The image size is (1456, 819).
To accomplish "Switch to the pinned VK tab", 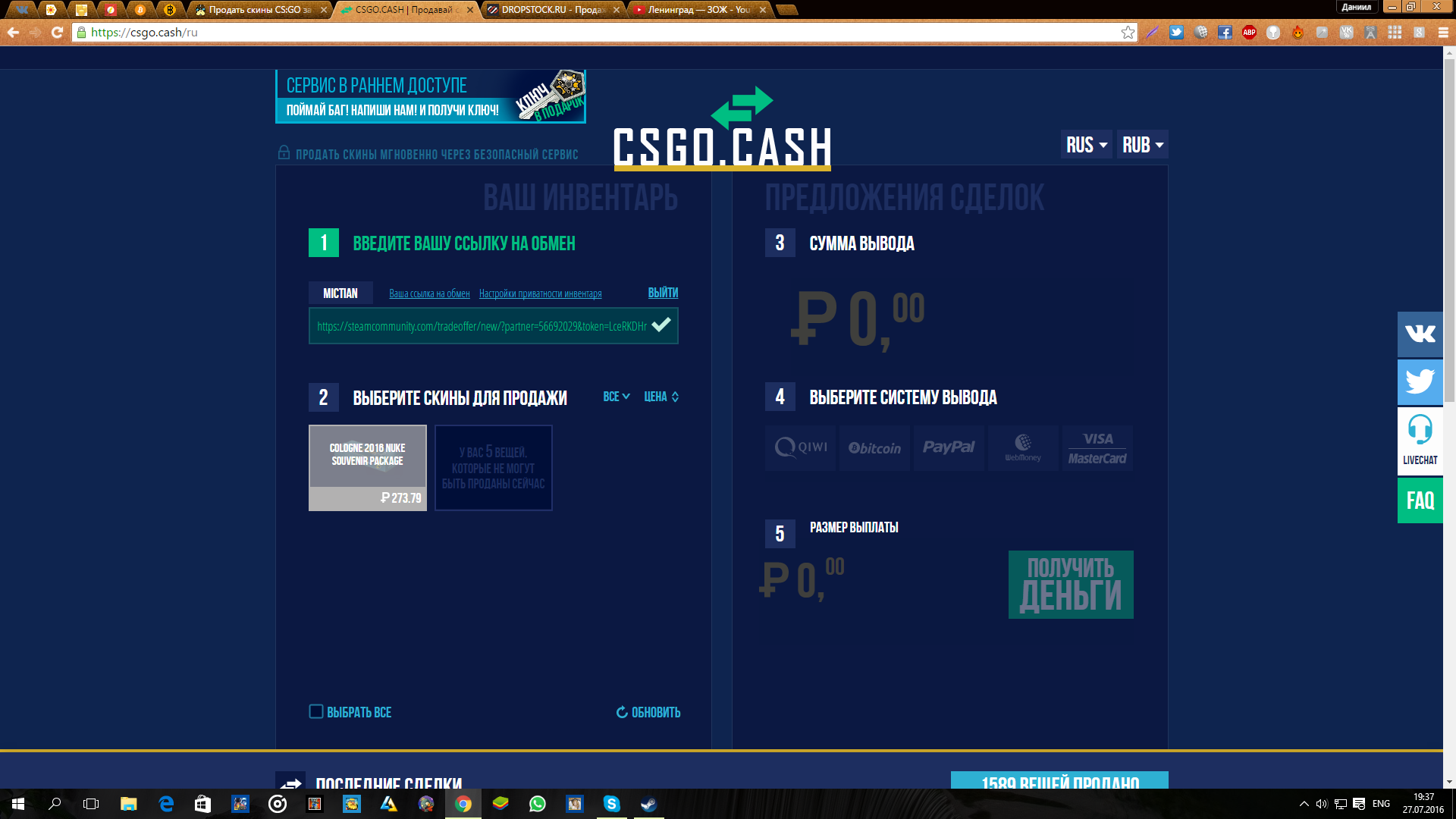I will 22,10.
